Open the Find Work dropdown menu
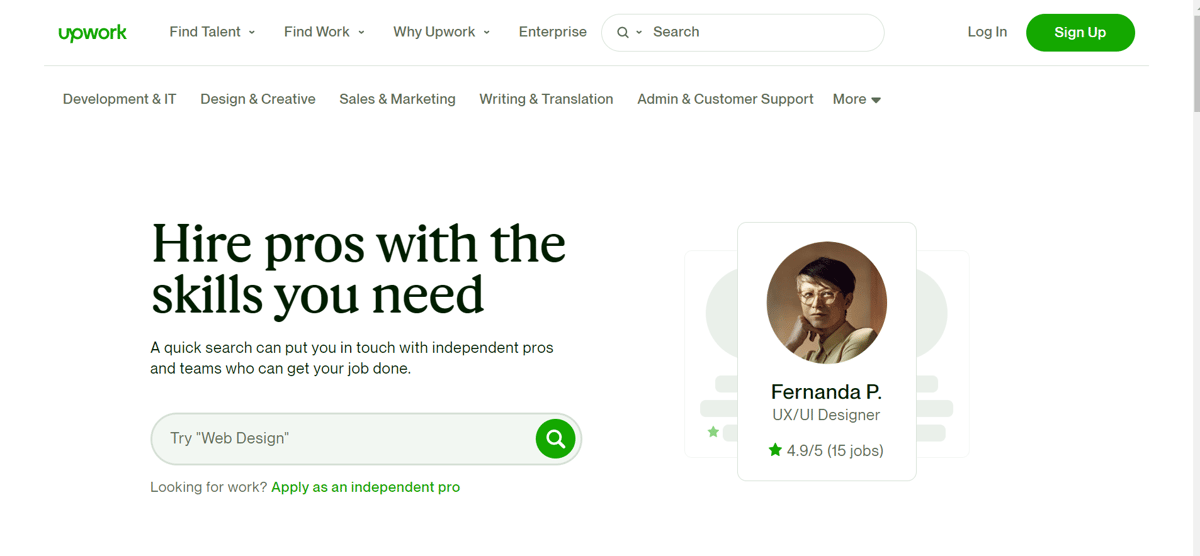 (x=324, y=32)
